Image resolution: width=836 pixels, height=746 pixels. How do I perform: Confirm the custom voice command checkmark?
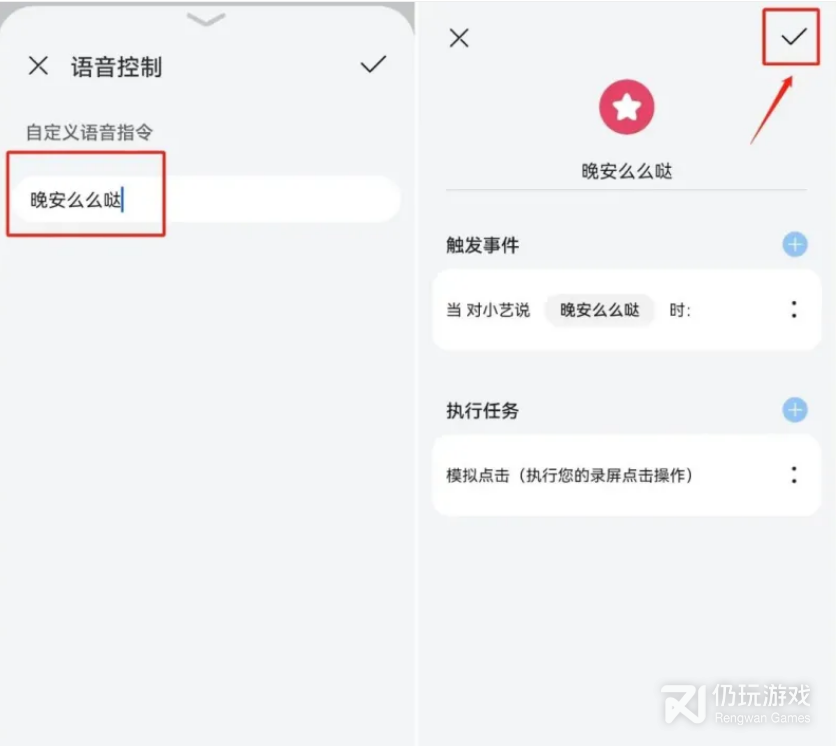point(373,65)
